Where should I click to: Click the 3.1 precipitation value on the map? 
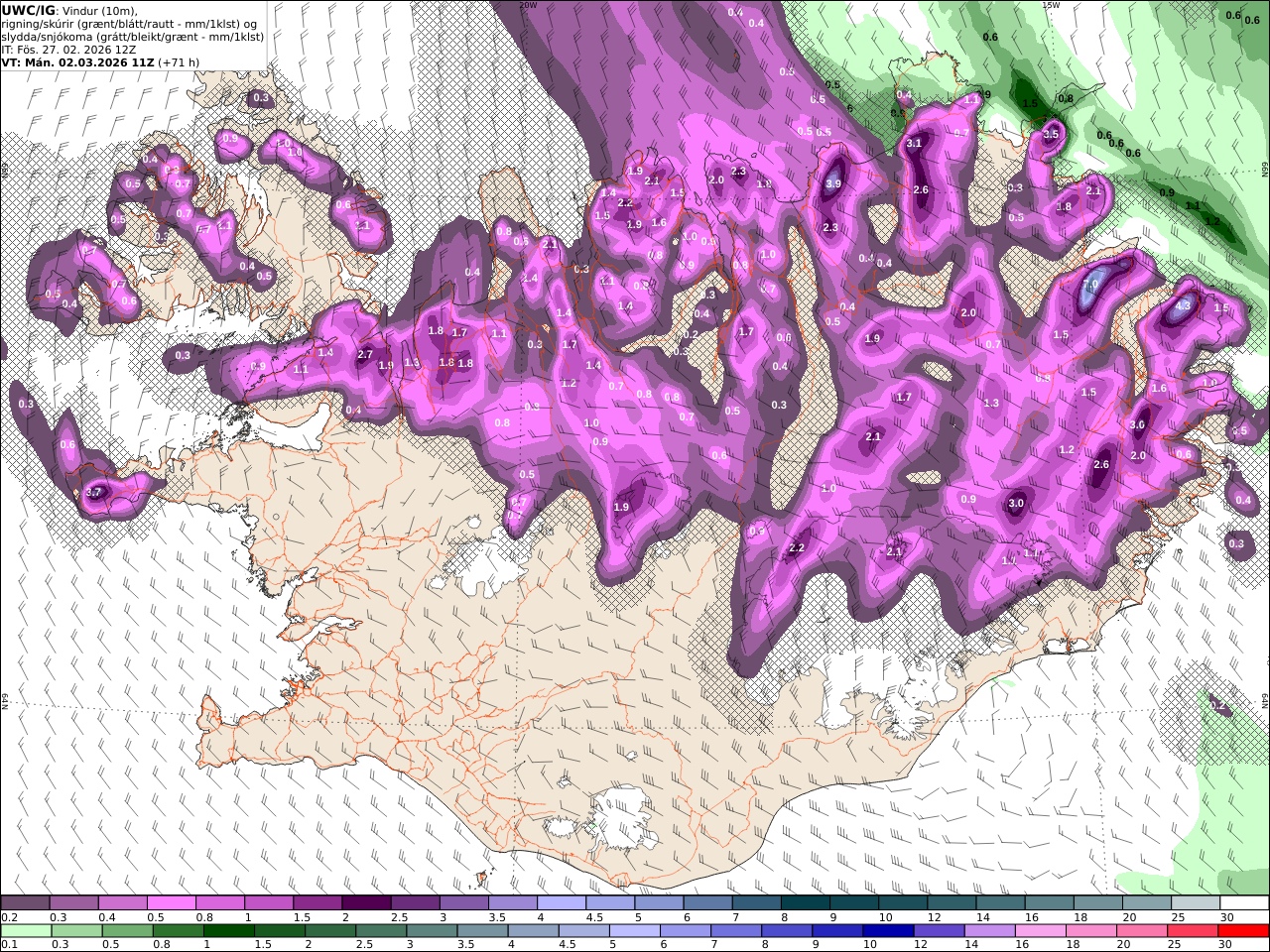(915, 143)
